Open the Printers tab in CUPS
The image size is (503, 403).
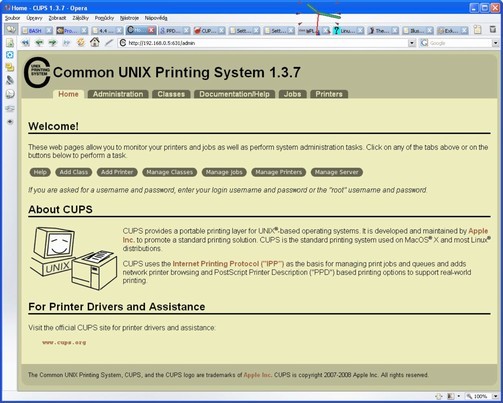coord(329,94)
